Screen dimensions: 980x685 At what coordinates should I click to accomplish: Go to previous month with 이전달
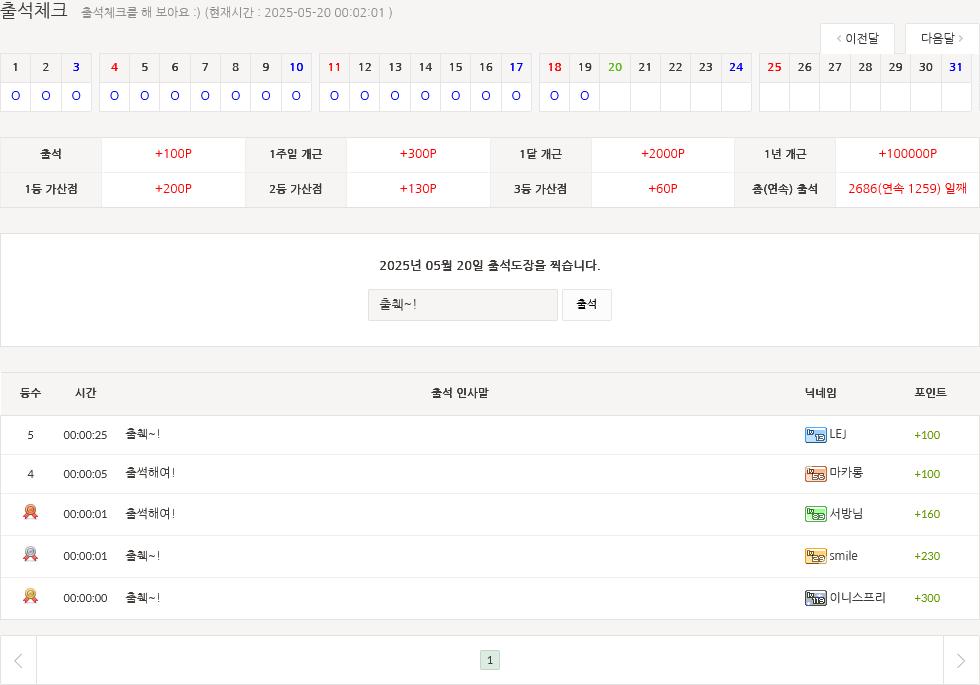pyautogui.click(x=857, y=39)
